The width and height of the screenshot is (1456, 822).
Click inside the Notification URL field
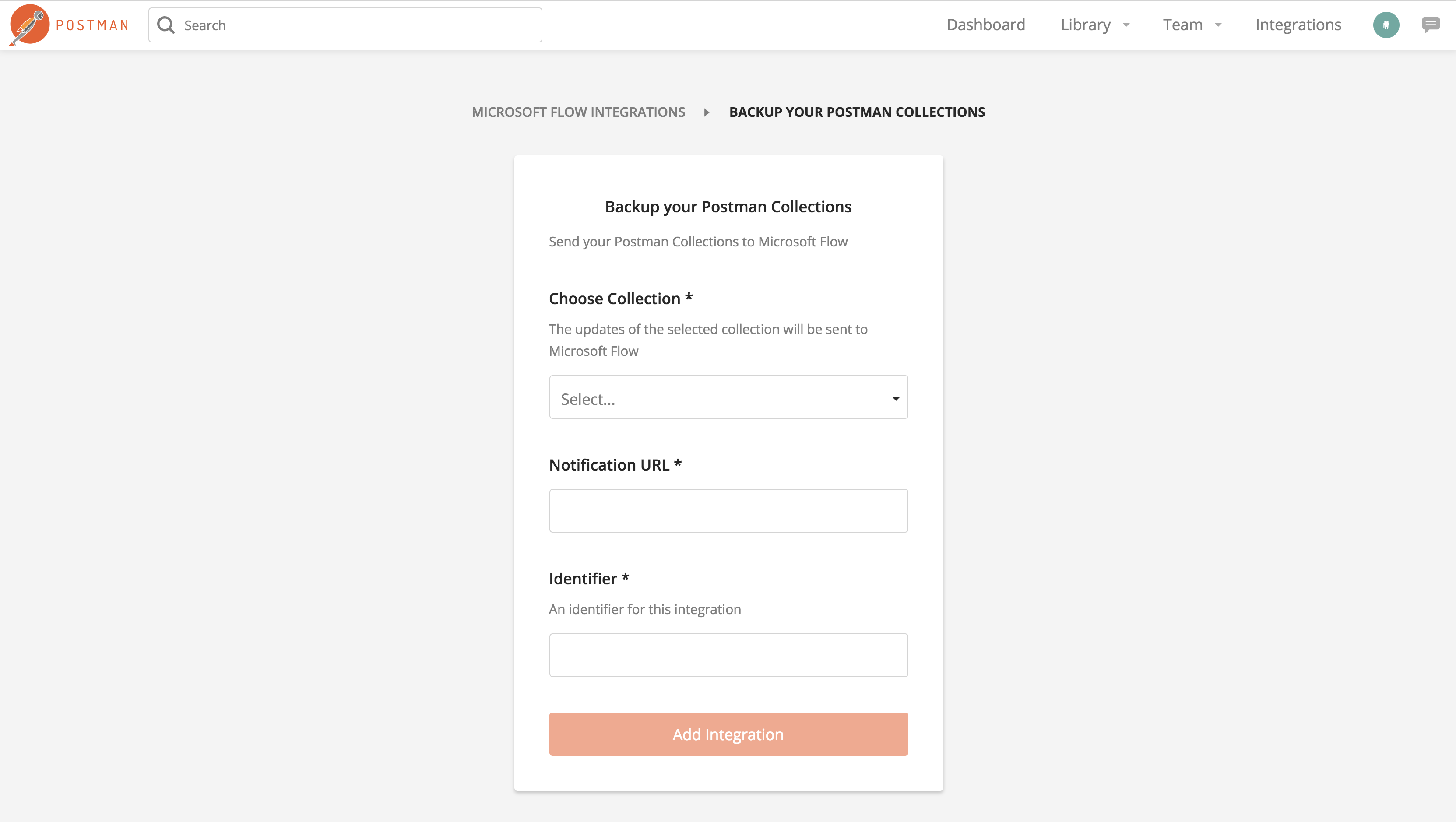pos(728,510)
